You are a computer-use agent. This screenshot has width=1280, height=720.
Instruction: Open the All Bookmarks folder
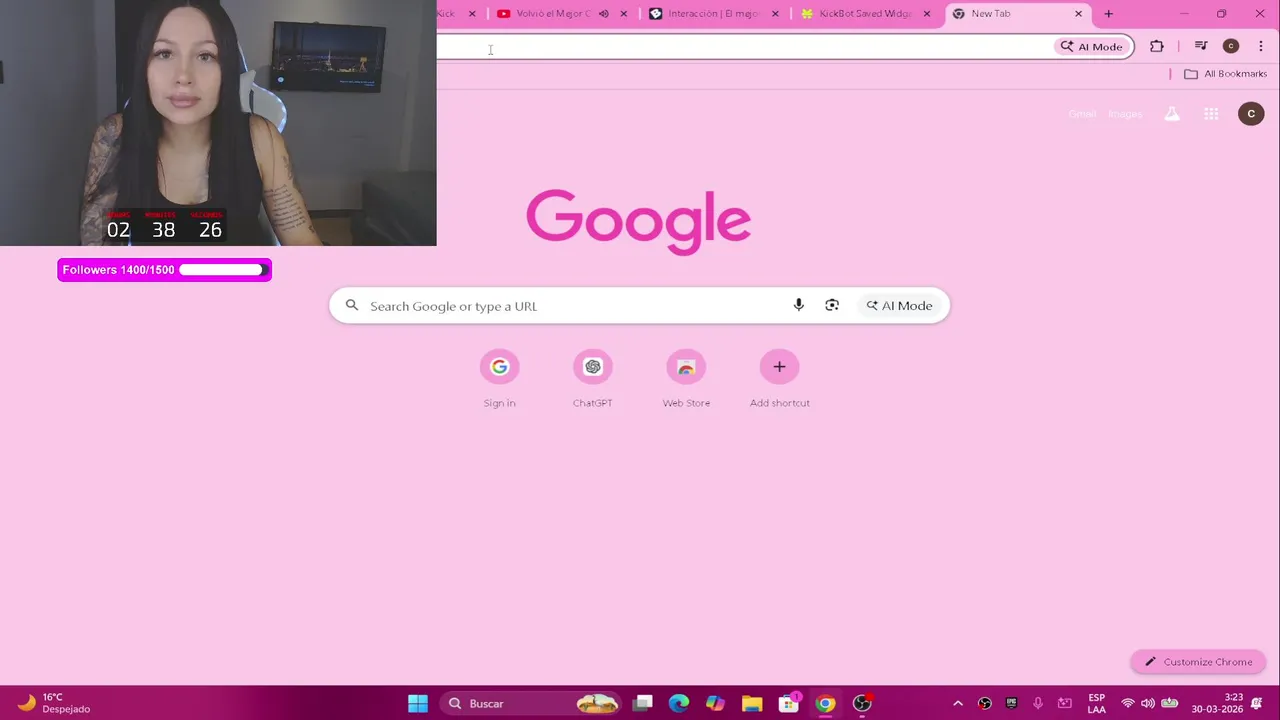coord(1225,74)
